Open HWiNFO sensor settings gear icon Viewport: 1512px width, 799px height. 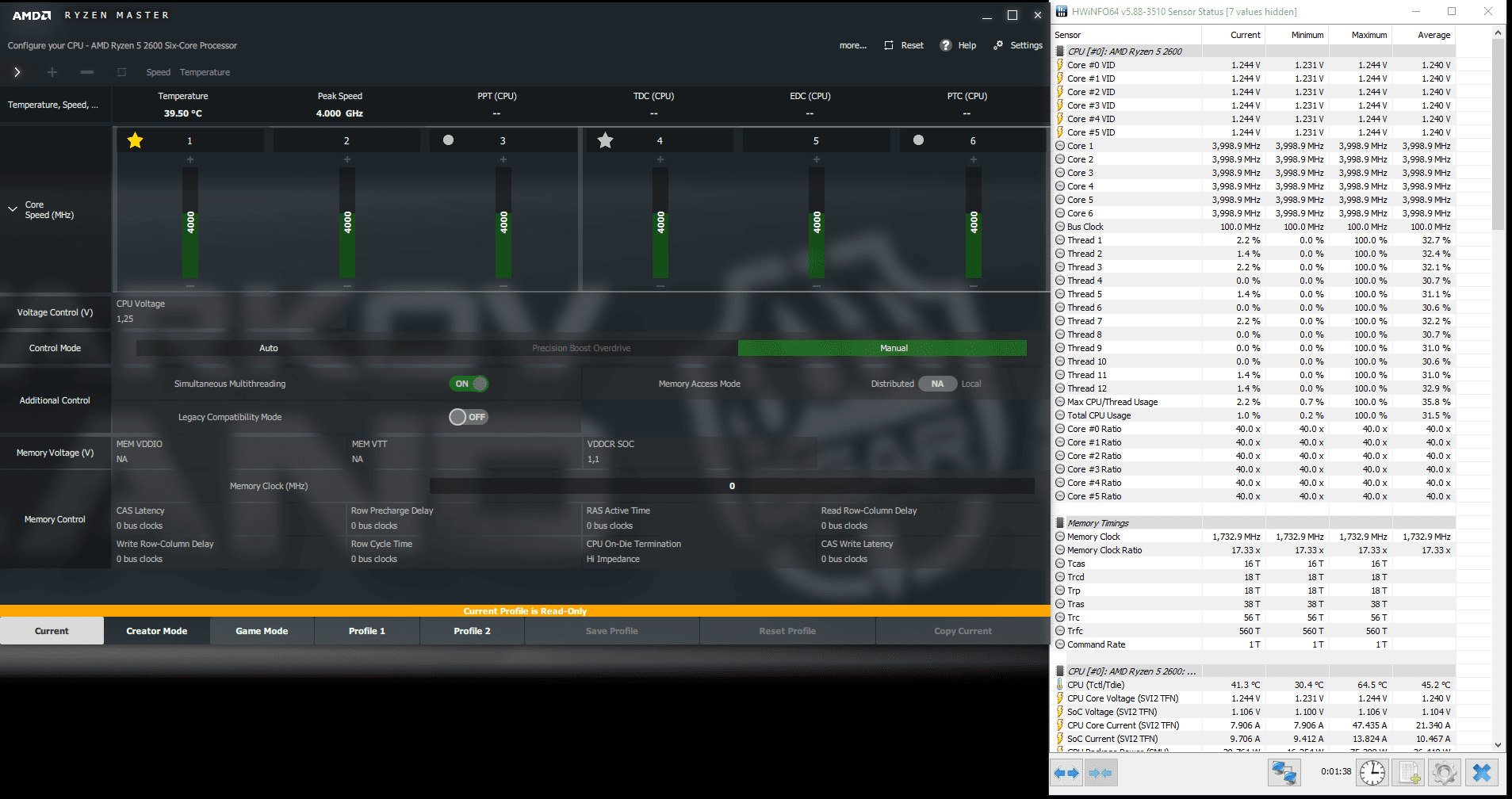click(1445, 772)
